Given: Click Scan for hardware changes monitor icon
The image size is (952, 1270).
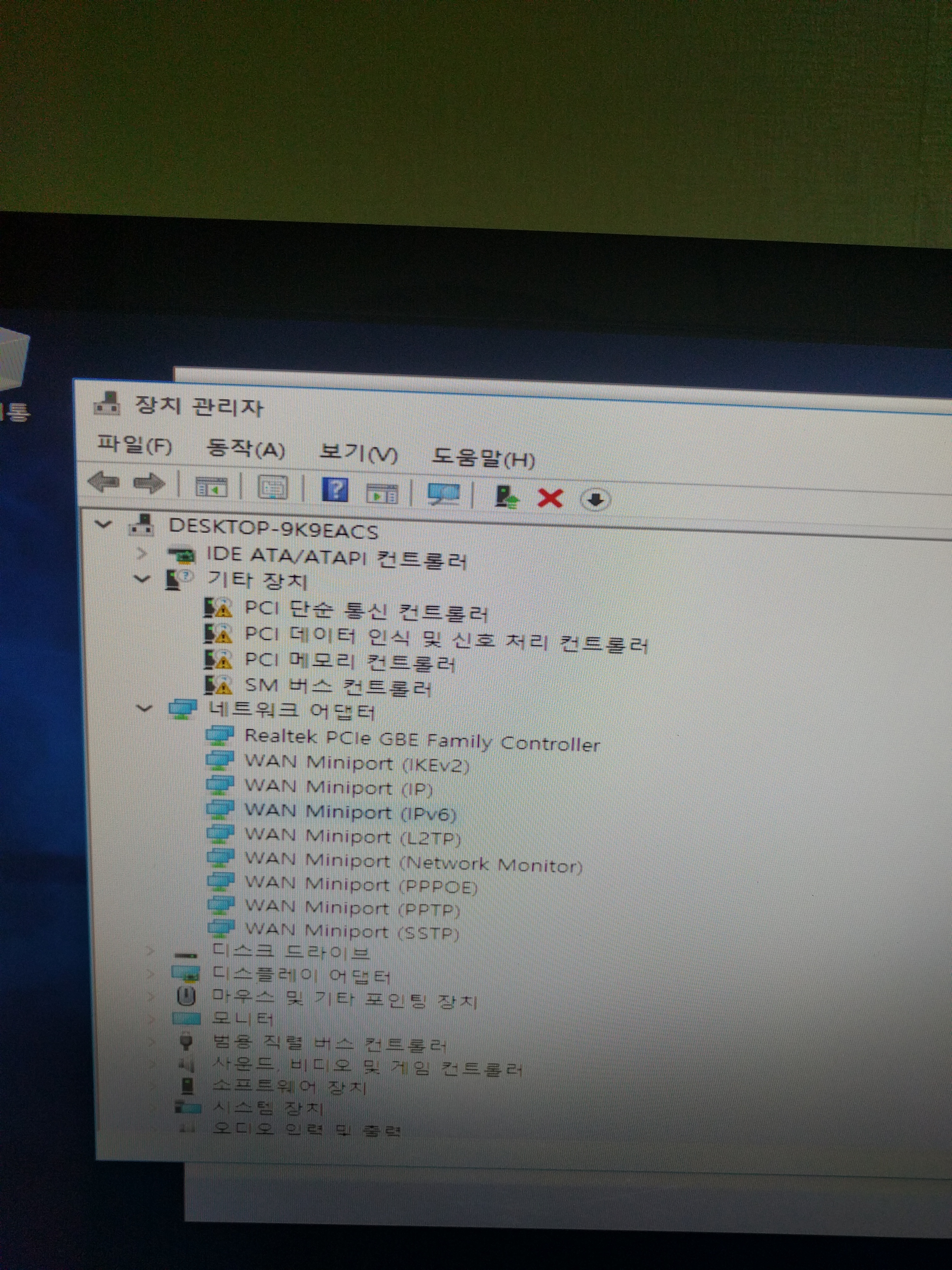Looking at the screenshot, I should [x=443, y=494].
